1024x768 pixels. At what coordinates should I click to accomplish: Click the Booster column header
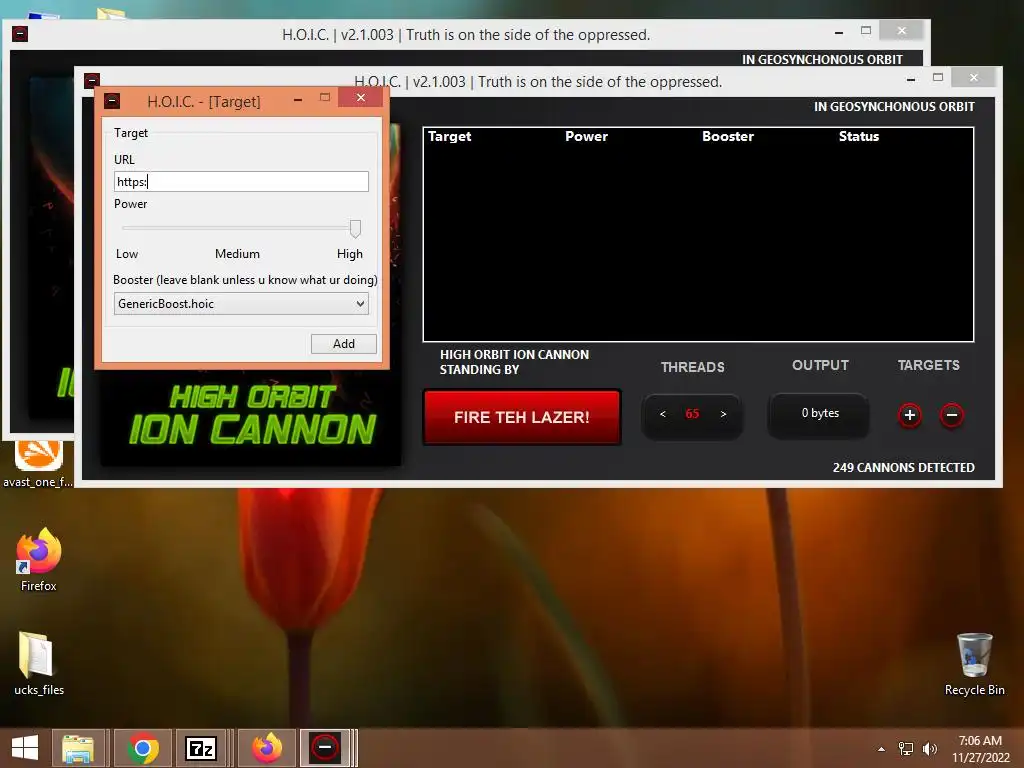(728, 136)
